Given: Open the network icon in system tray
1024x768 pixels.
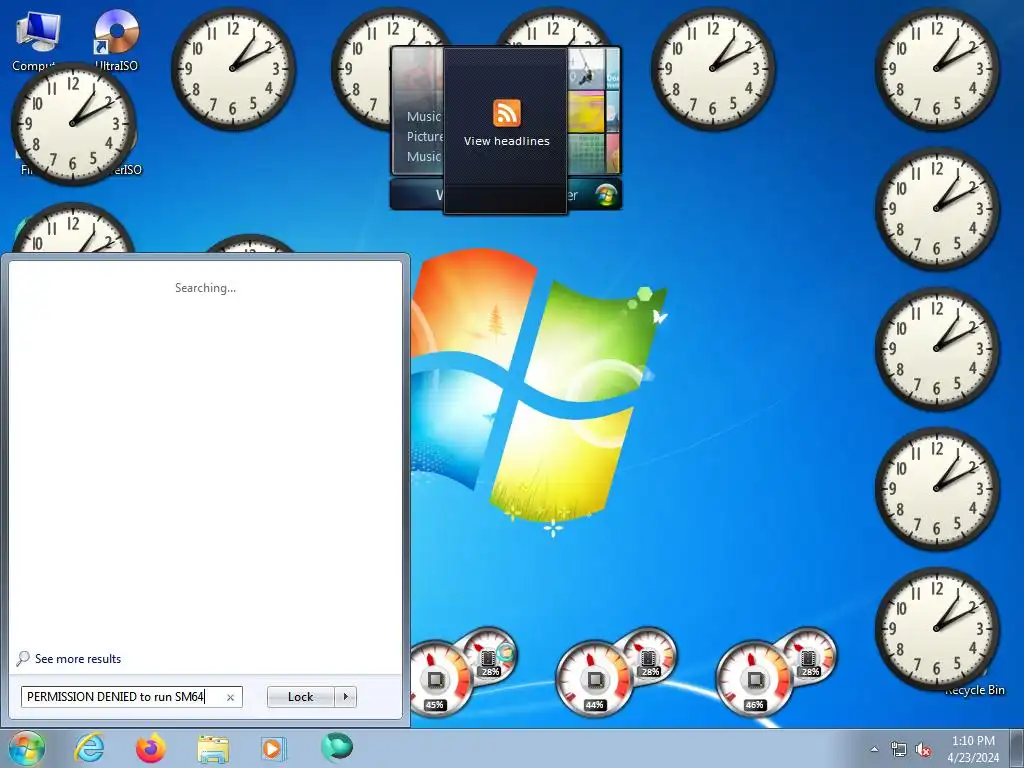Looking at the screenshot, I should tap(899, 749).
